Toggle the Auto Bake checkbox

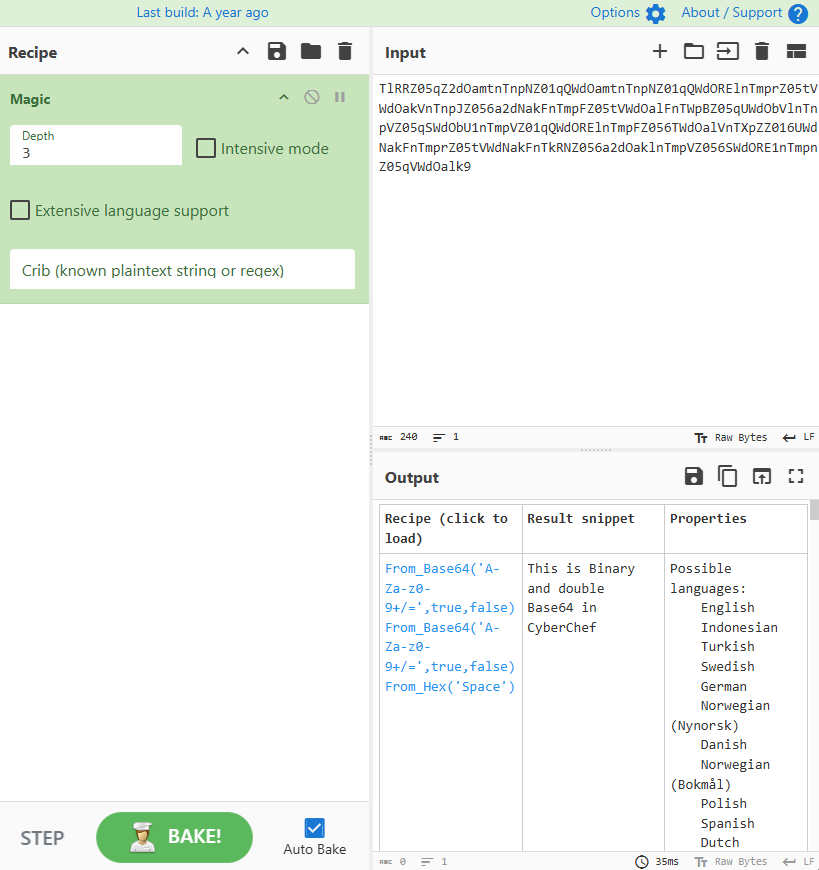(314, 828)
